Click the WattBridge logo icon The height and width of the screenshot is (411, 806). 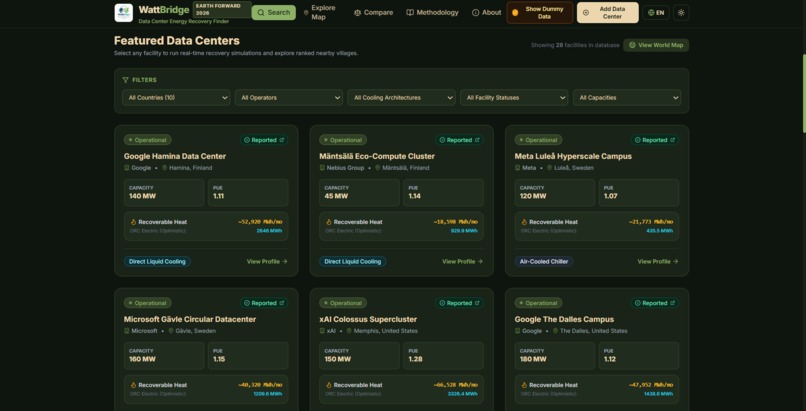point(123,13)
